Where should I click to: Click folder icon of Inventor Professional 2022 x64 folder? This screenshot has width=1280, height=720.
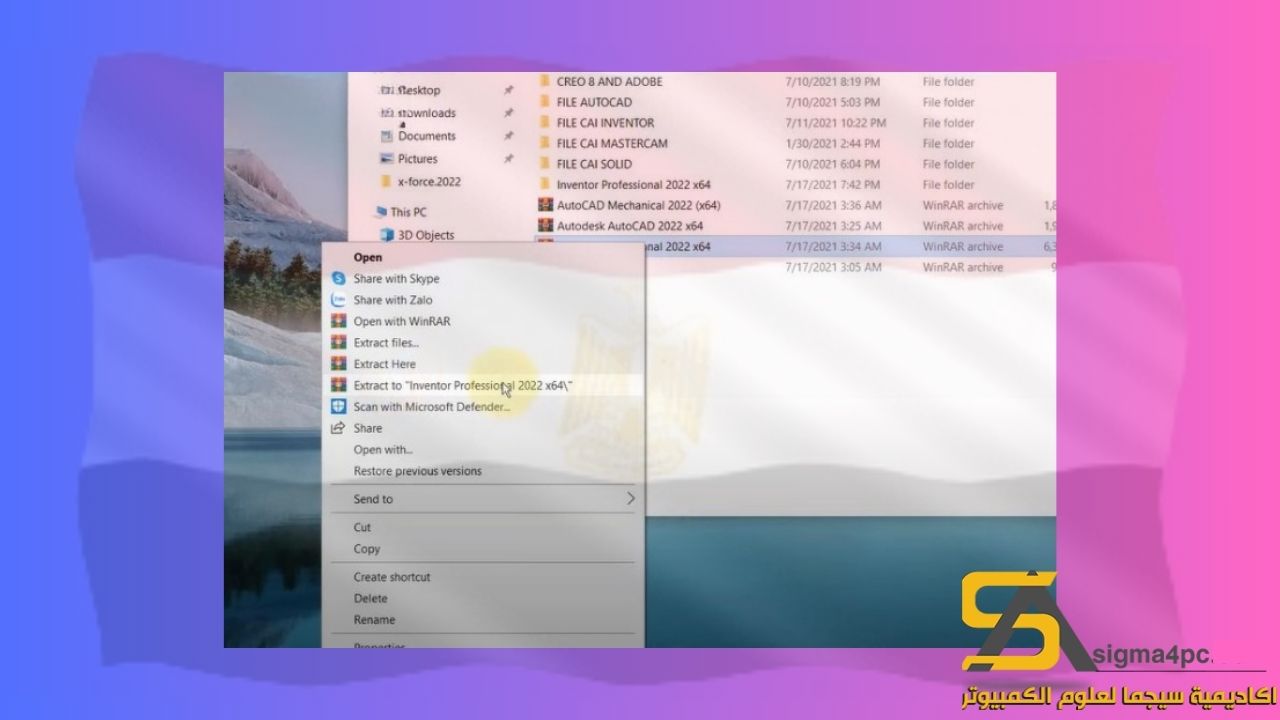click(545, 185)
